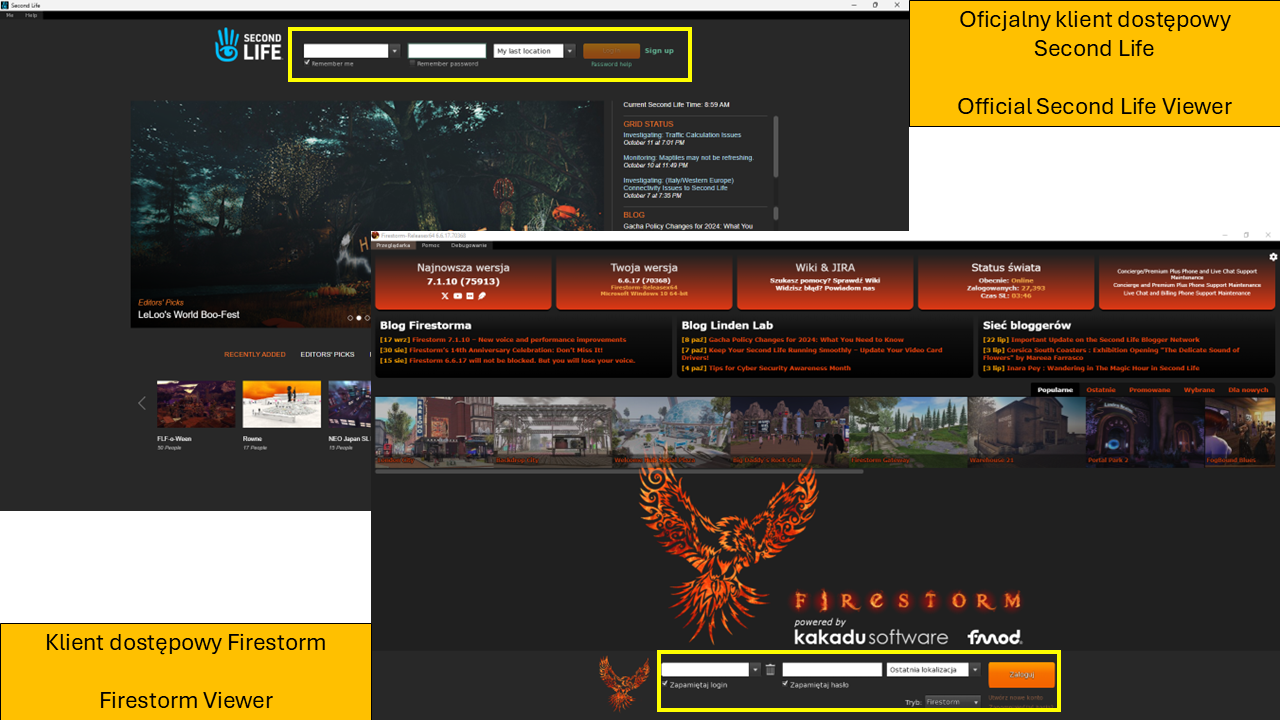Open Traffic Calculation Issues status link

[682, 135]
